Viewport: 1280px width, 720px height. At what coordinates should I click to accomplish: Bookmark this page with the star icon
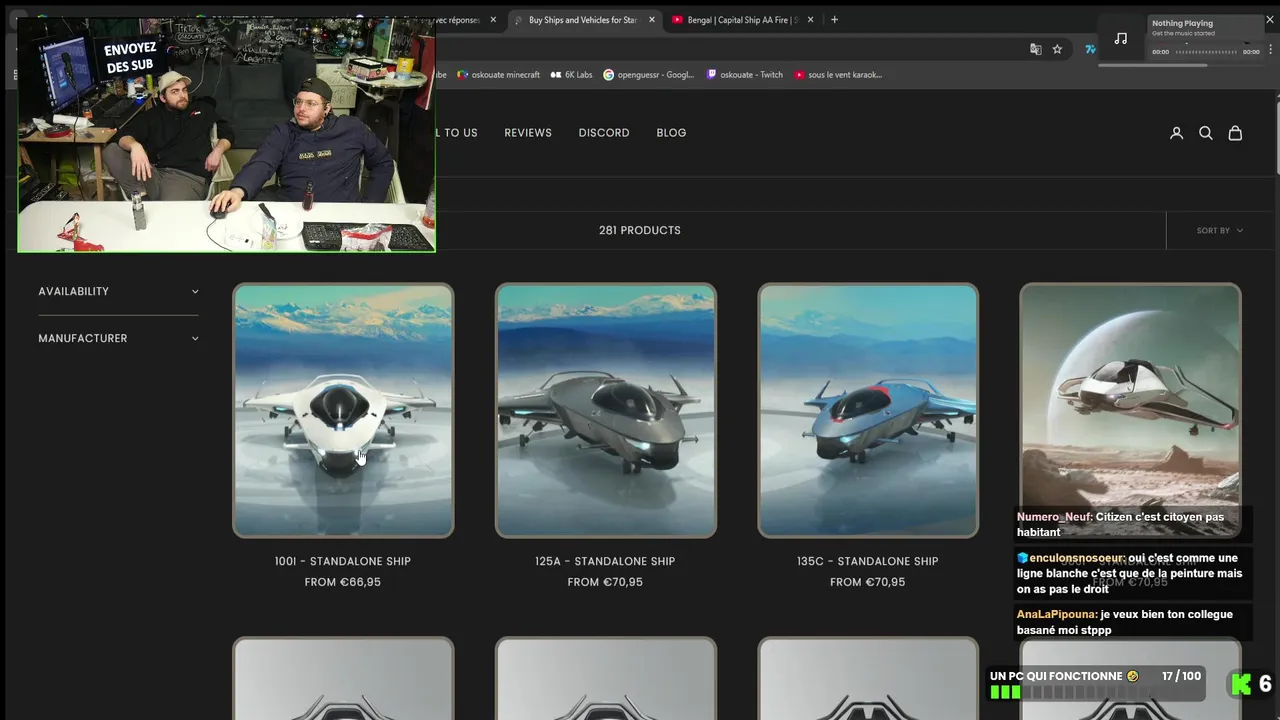pyautogui.click(x=1057, y=49)
